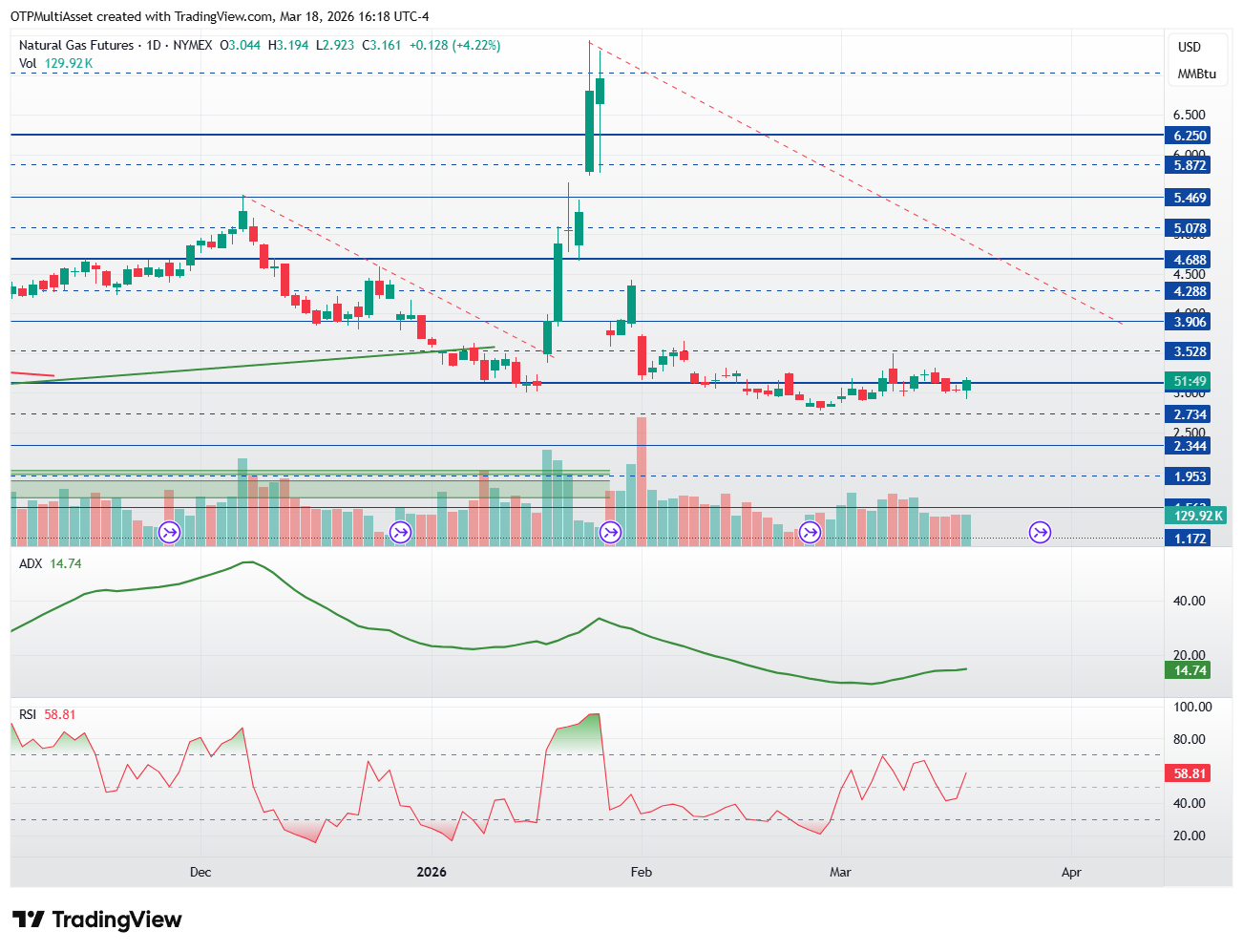This screenshot has height=952, width=1243.
Task: Click the Dec label on the time axis
Action: tap(200, 872)
